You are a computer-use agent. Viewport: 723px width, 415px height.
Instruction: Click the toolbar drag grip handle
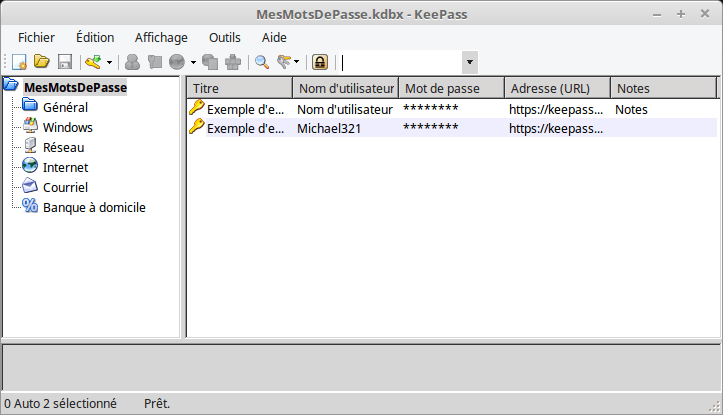6,62
